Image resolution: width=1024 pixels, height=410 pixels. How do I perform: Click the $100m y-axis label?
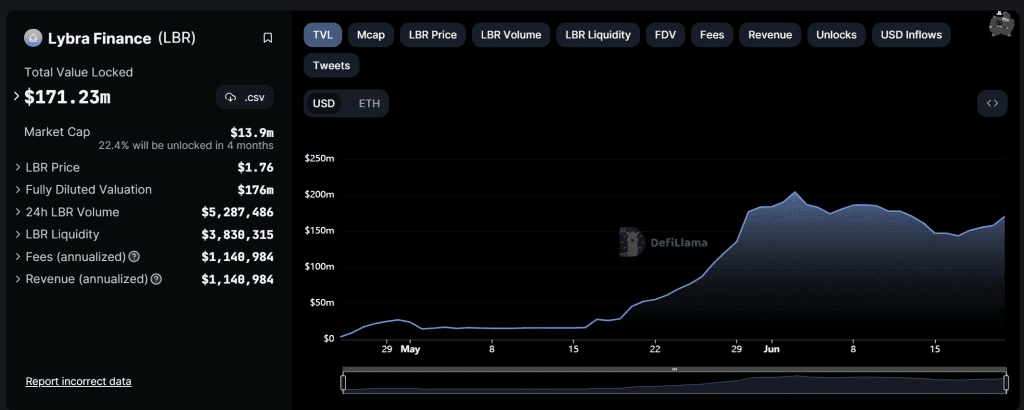(x=319, y=266)
